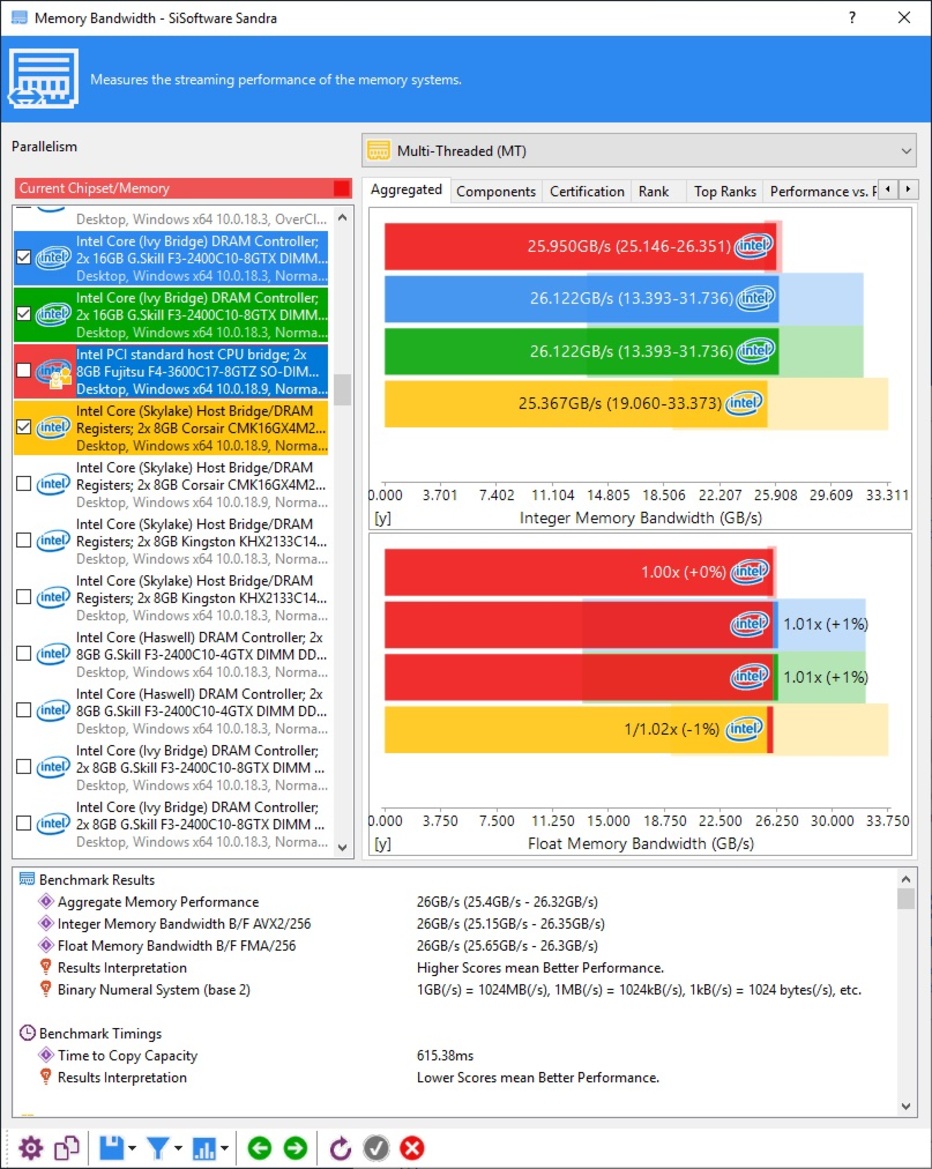Check the Intel PCI standard host CPU bridge box
Screen dimensions: 932x1169
pos(24,371)
